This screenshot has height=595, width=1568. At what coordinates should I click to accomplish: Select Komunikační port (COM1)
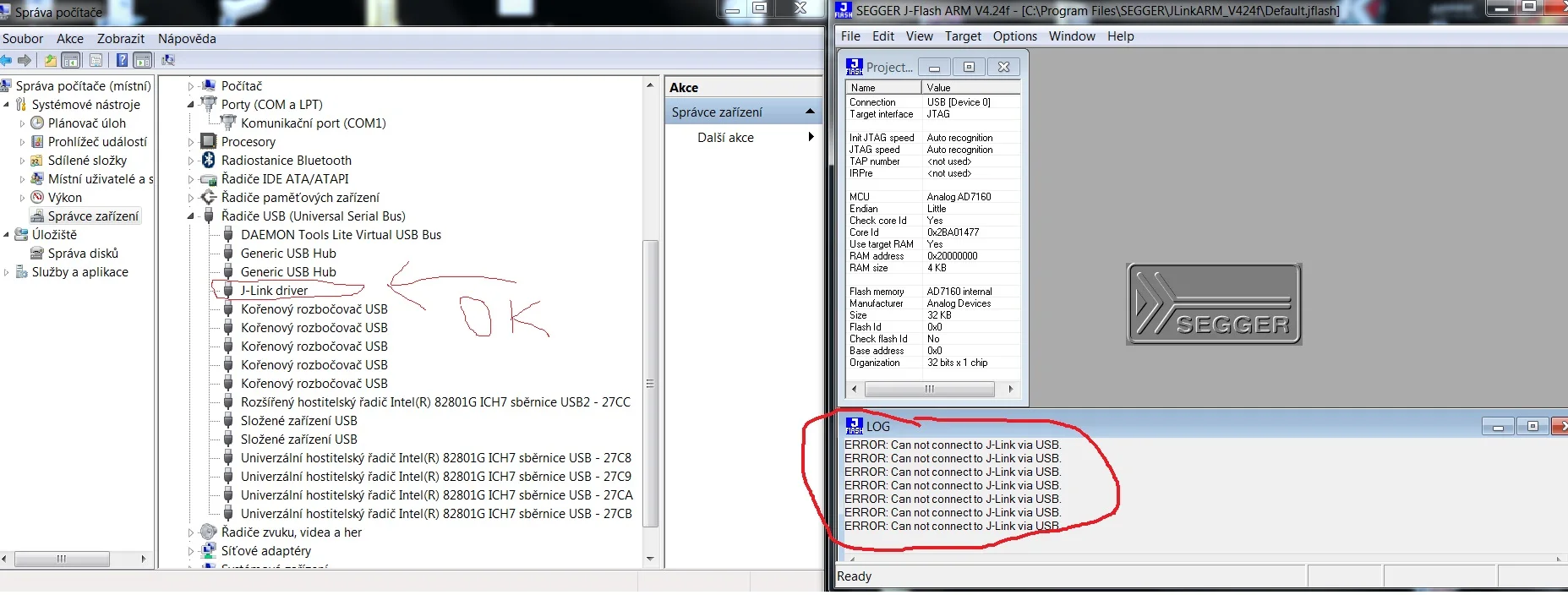pyautogui.click(x=313, y=123)
